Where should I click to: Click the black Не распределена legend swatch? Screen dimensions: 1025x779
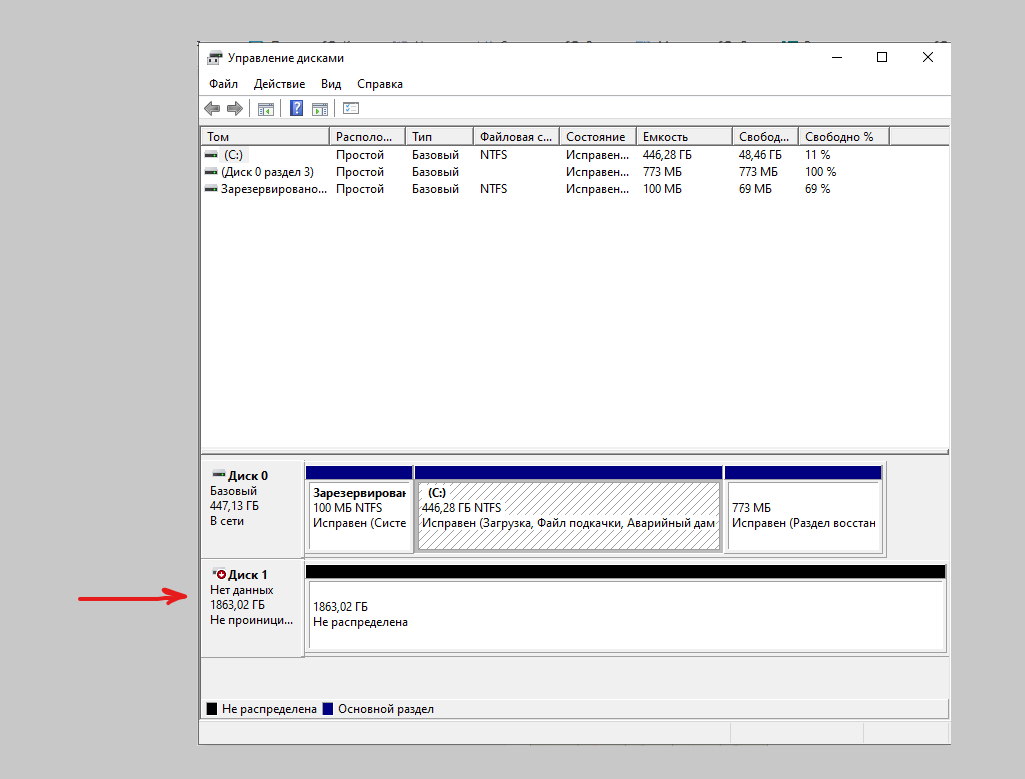212,709
